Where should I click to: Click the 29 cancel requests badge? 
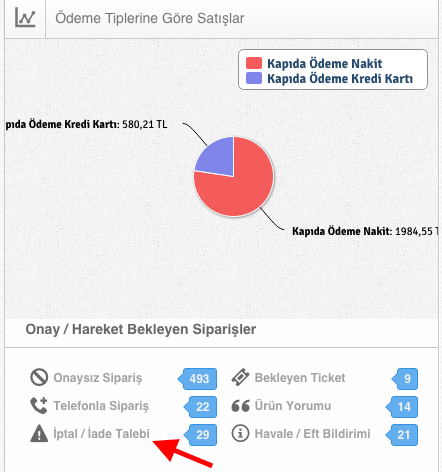201,435
